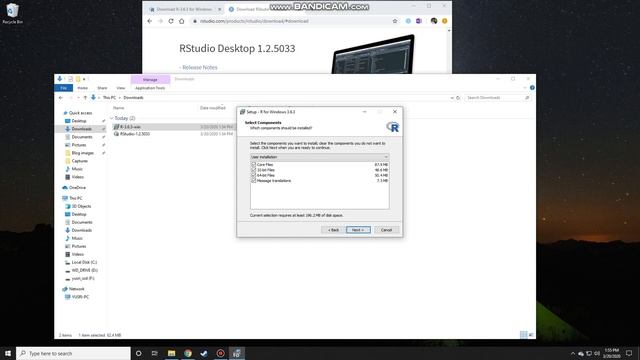Sort files by Date modified column
The image size is (640, 360).
click(x=213, y=108)
